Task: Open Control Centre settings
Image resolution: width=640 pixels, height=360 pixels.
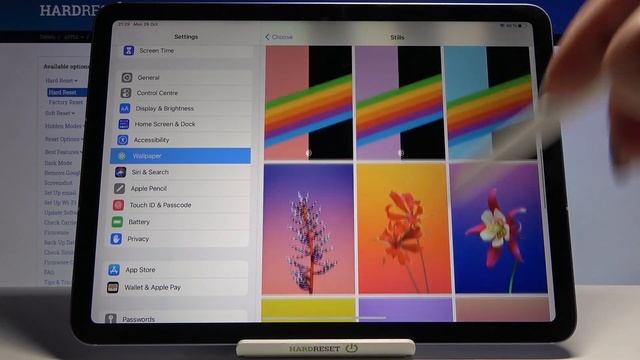Action: pyautogui.click(x=185, y=93)
